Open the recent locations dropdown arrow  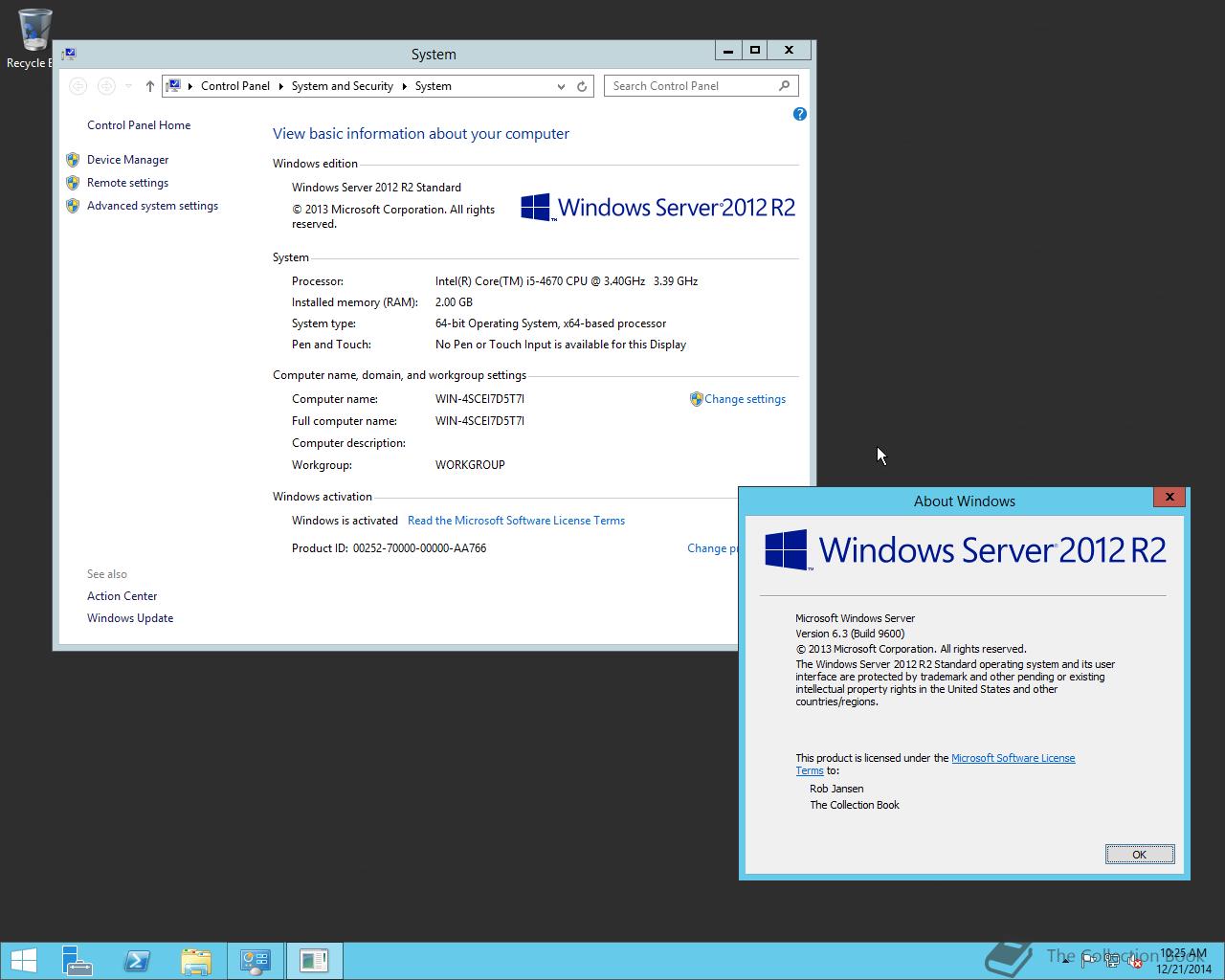pyautogui.click(x=128, y=86)
